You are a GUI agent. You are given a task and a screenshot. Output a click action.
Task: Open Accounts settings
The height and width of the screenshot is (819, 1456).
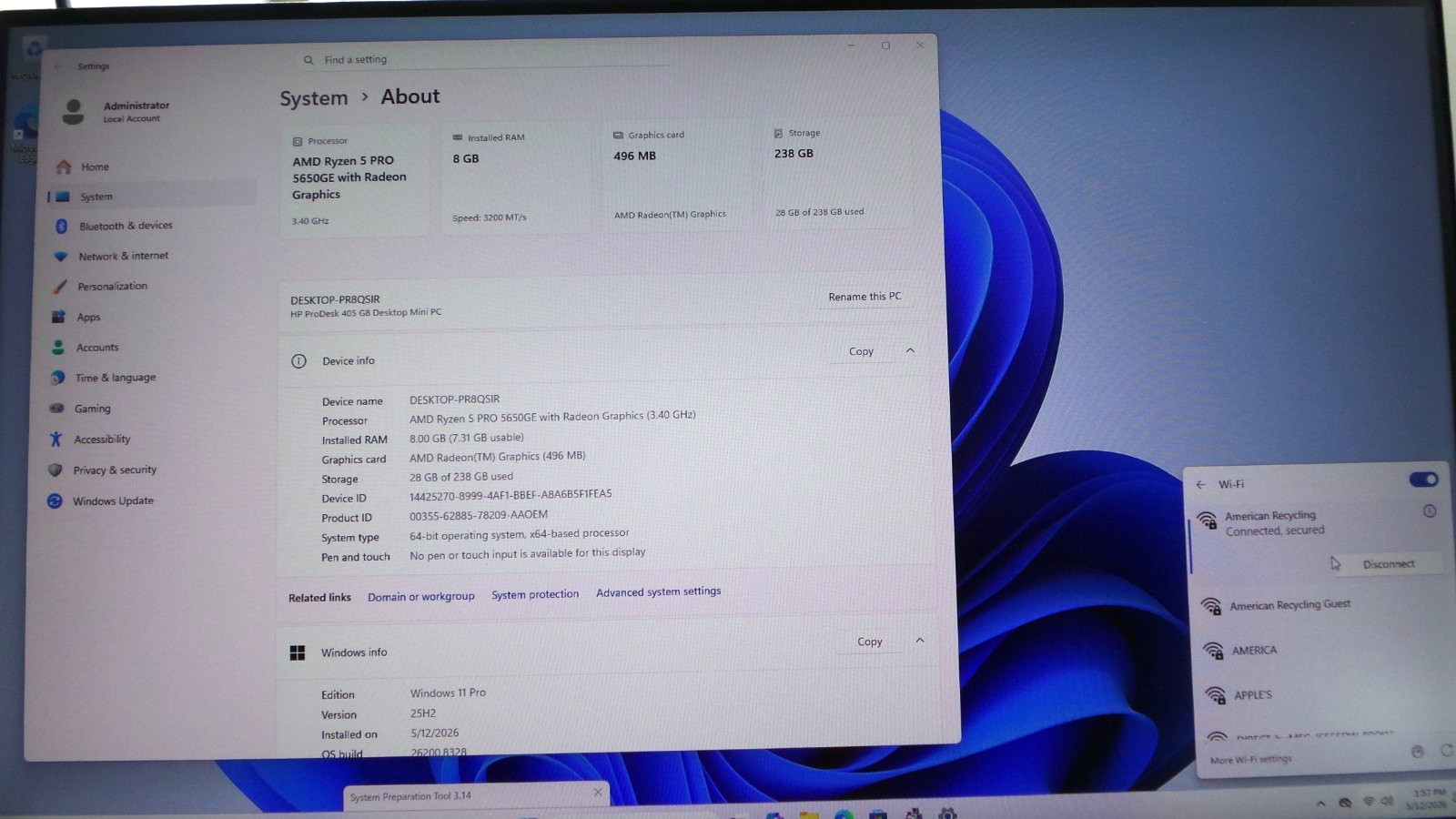point(150,347)
